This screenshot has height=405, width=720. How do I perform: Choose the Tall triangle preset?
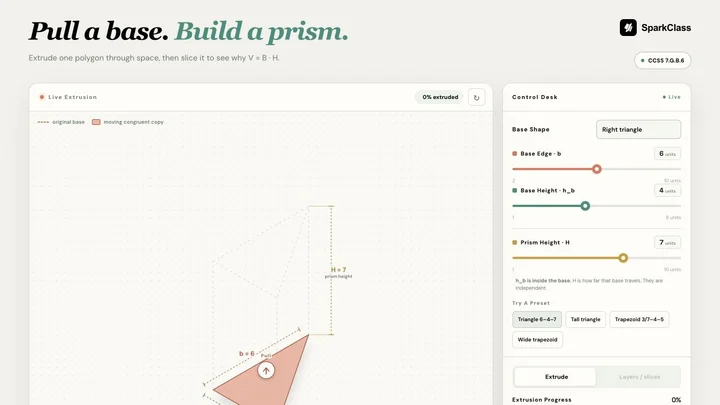point(585,319)
